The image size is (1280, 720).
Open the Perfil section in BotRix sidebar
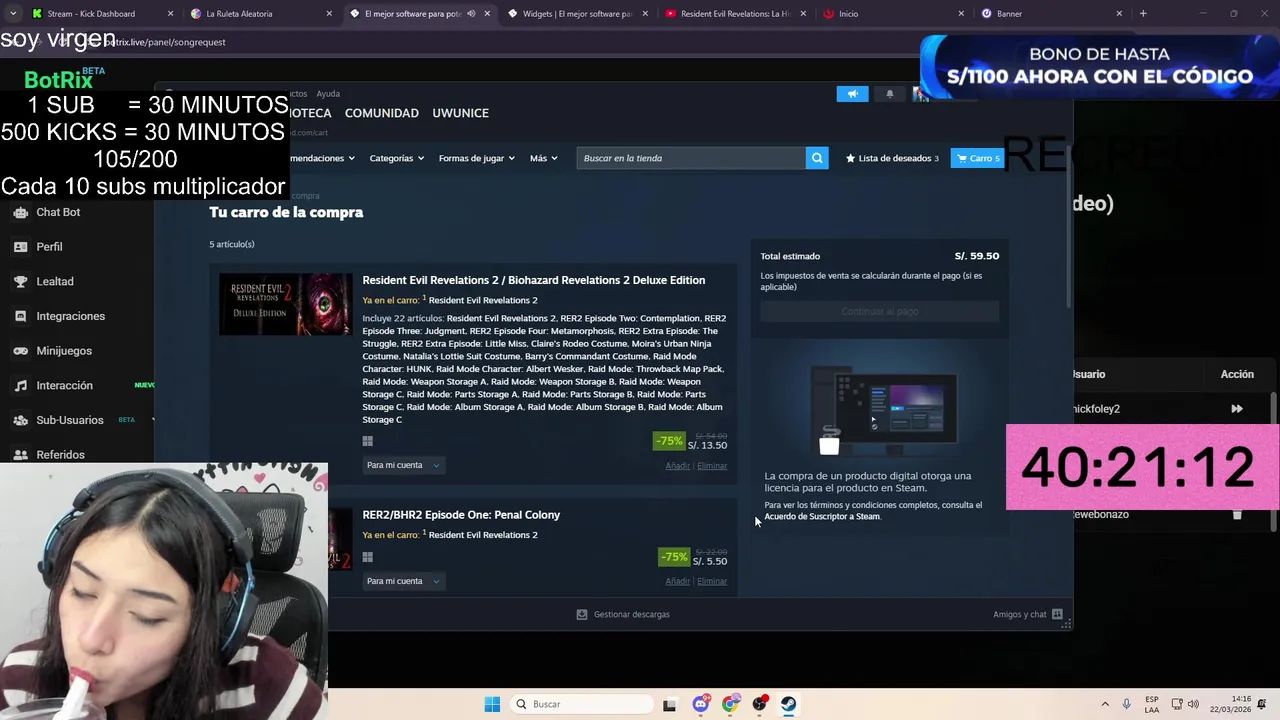(49, 247)
